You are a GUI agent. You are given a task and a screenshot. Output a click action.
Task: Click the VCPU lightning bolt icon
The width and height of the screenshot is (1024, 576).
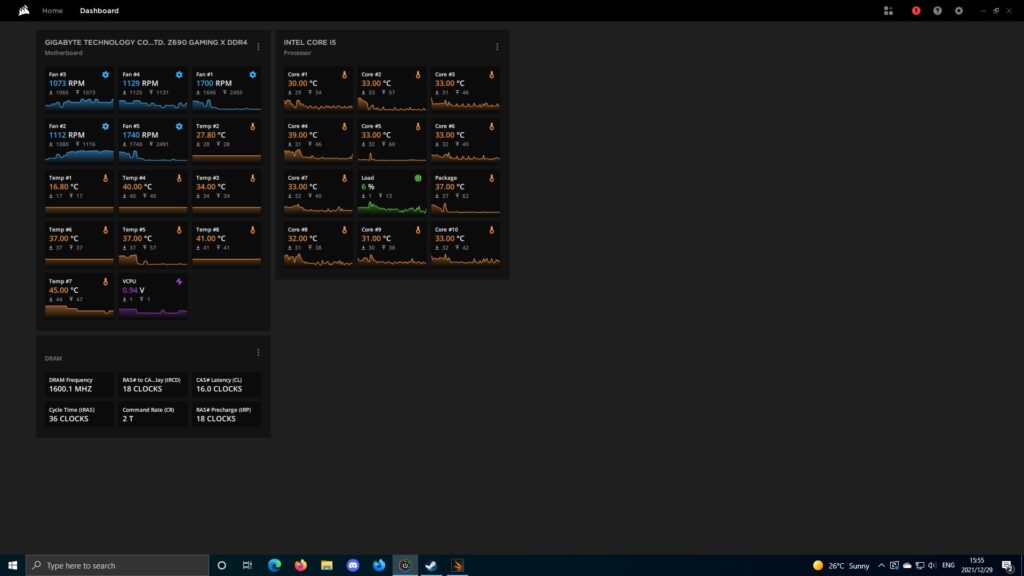pos(179,281)
